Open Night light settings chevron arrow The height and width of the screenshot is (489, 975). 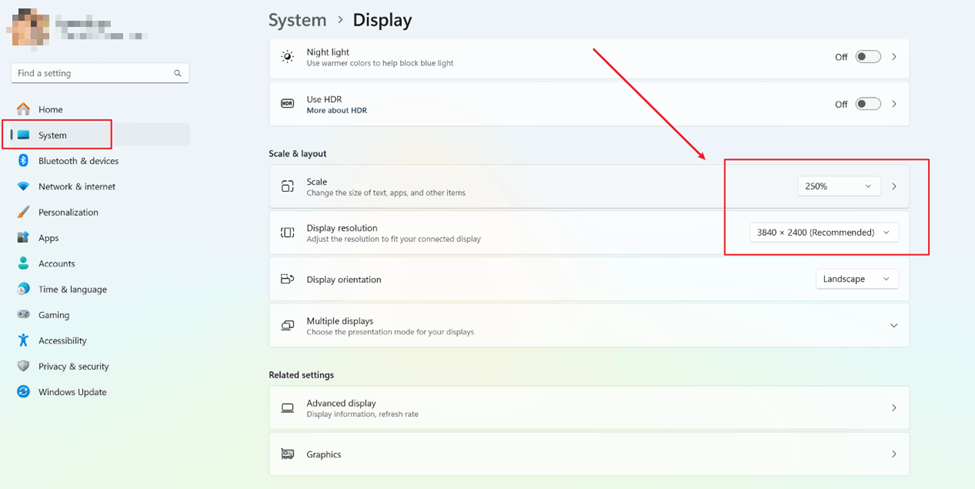click(894, 57)
